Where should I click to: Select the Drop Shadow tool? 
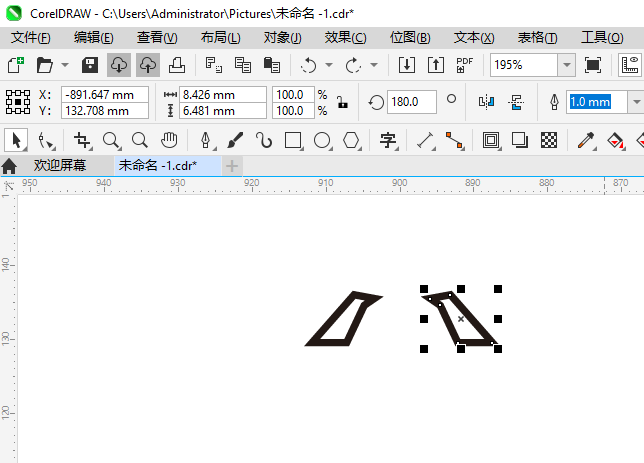click(520, 141)
